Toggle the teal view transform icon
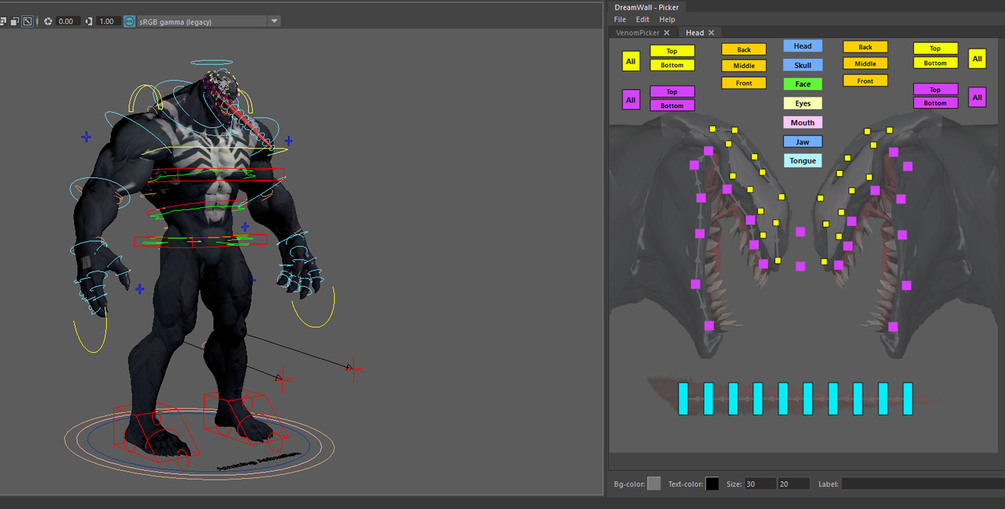Screen dimensions: 1005x509 point(129,21)
